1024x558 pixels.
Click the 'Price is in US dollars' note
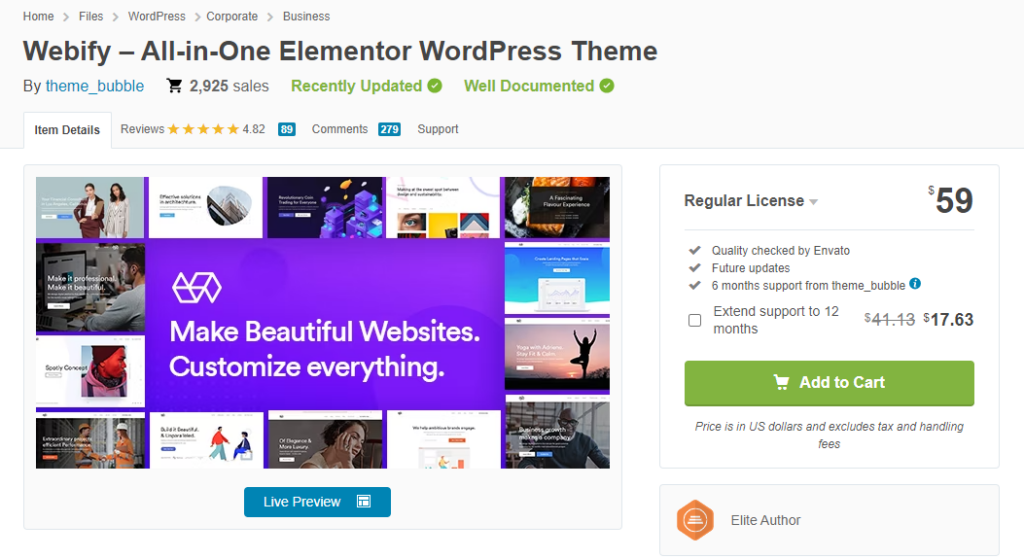click(829, 435)
